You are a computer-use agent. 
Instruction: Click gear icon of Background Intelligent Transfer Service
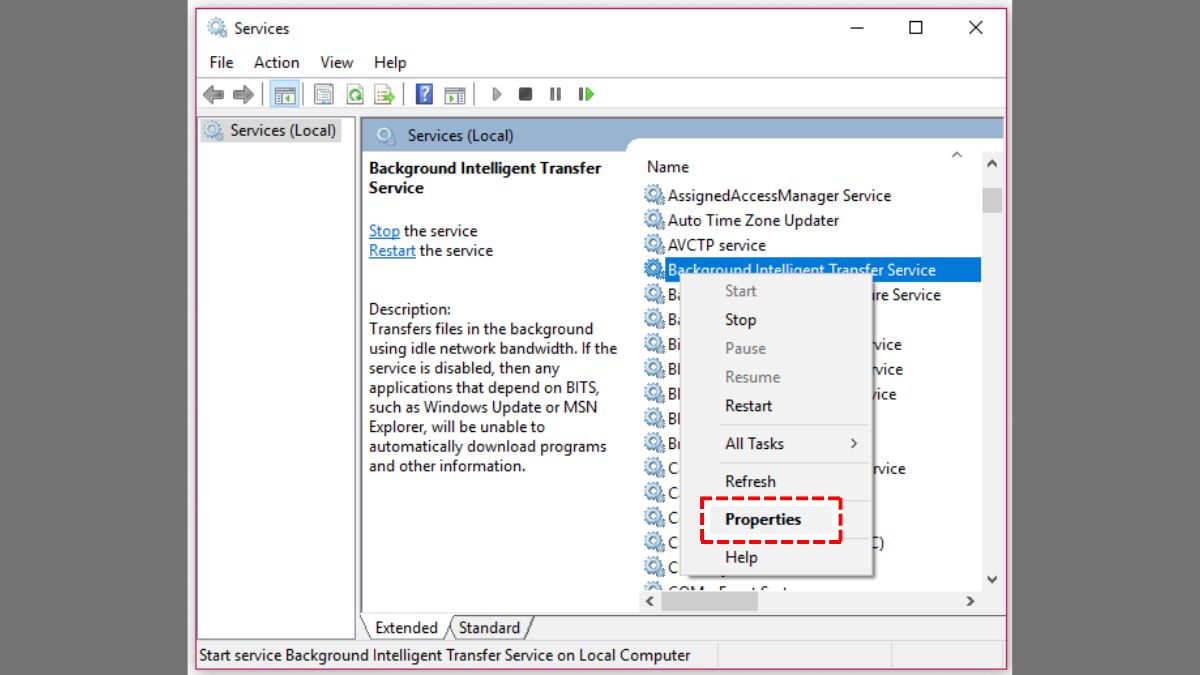[654, 269]
